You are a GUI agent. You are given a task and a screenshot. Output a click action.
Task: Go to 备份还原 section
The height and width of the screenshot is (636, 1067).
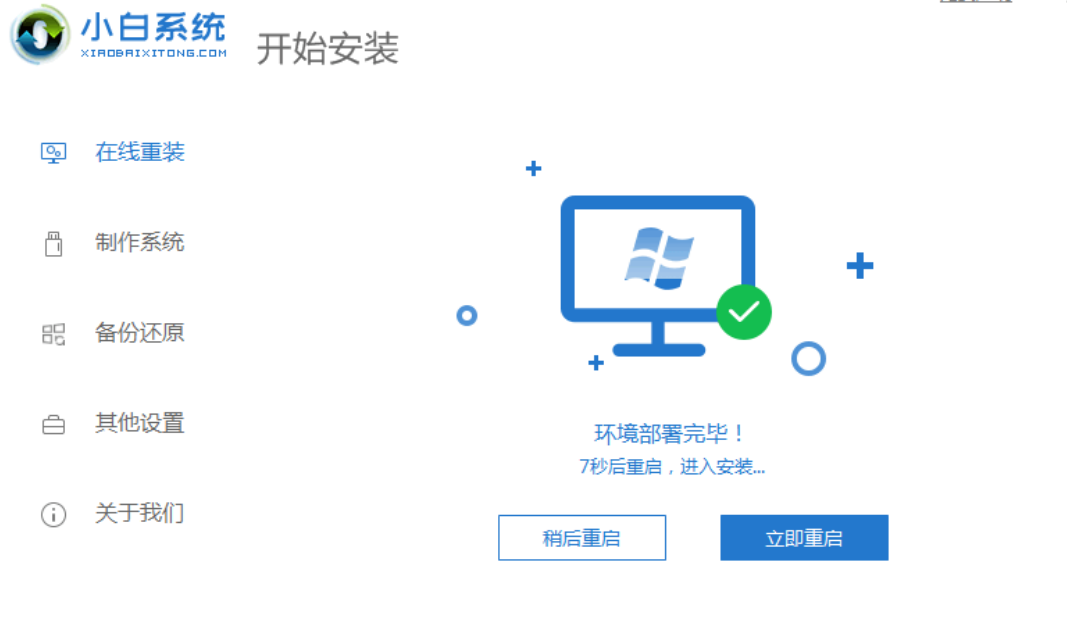(139, 333)
